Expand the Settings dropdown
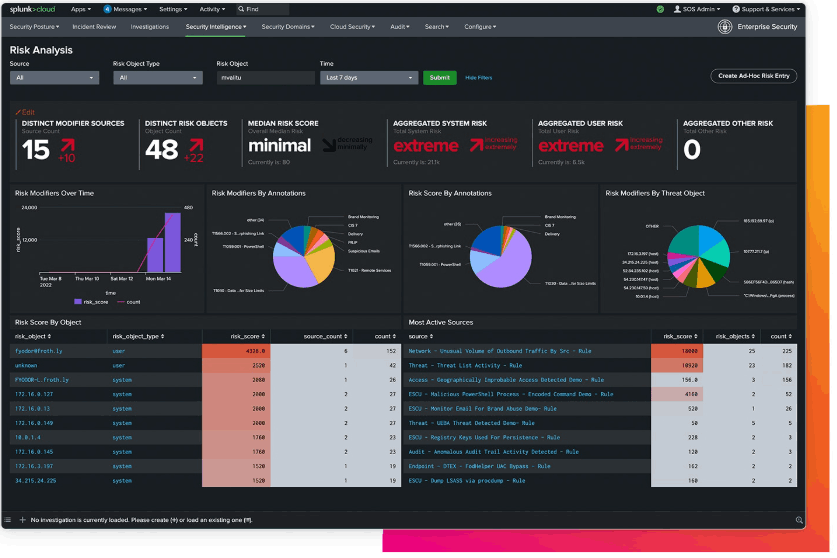Screen dimensions: 837x558 pyautogui.click(x=173, y=9)
